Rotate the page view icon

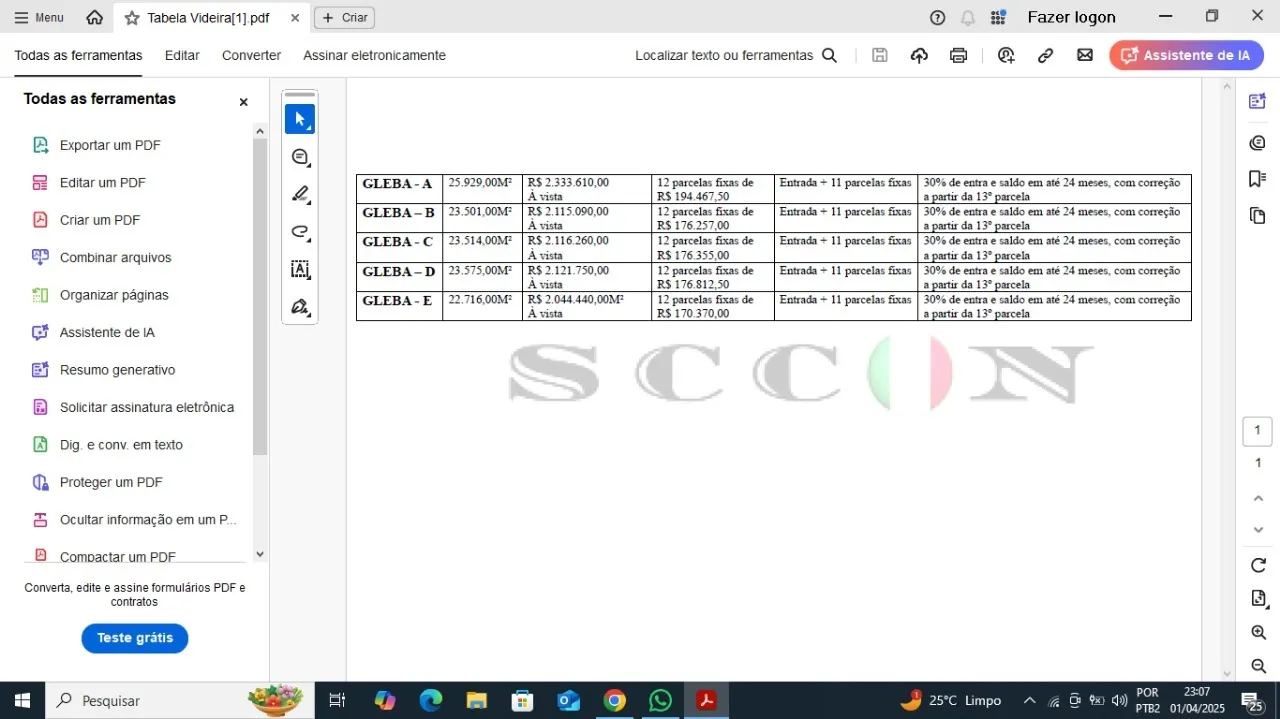point(1258,565)
